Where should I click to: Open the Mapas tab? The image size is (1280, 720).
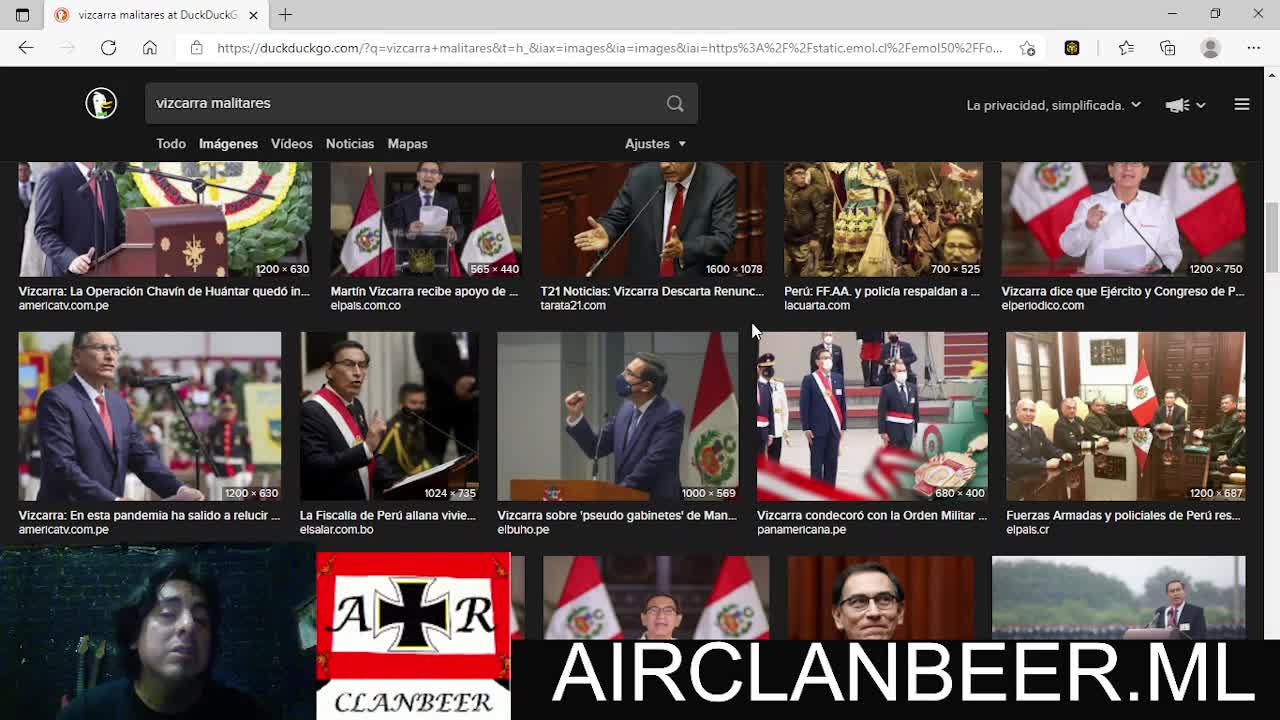click(x=407, y=144)
